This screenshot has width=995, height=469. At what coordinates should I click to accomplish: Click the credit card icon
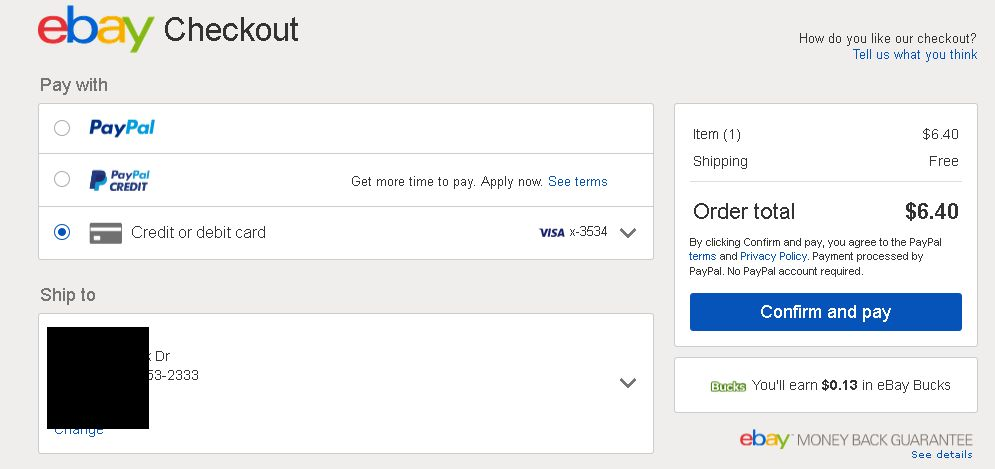[x=105, y=233]
